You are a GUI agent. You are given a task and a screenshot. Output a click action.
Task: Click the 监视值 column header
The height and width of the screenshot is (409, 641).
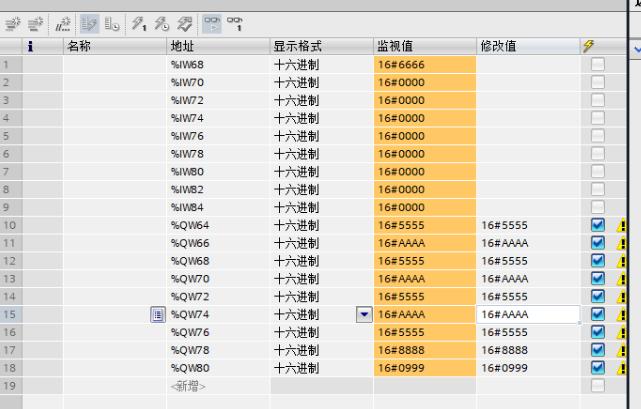(x=425, y=46)
